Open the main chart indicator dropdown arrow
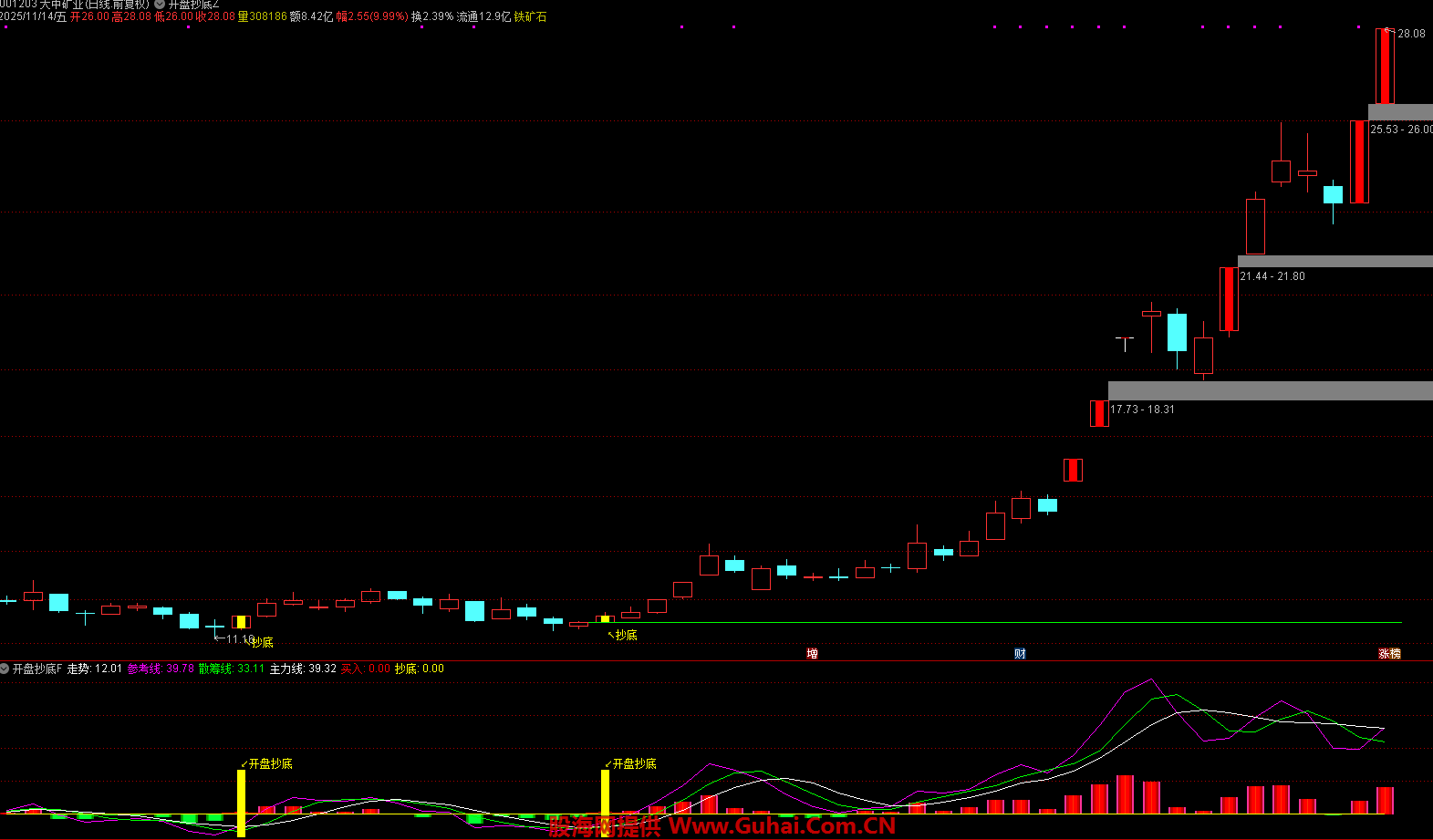Viewport: 1433px width, 840px height. coord(160,5)
